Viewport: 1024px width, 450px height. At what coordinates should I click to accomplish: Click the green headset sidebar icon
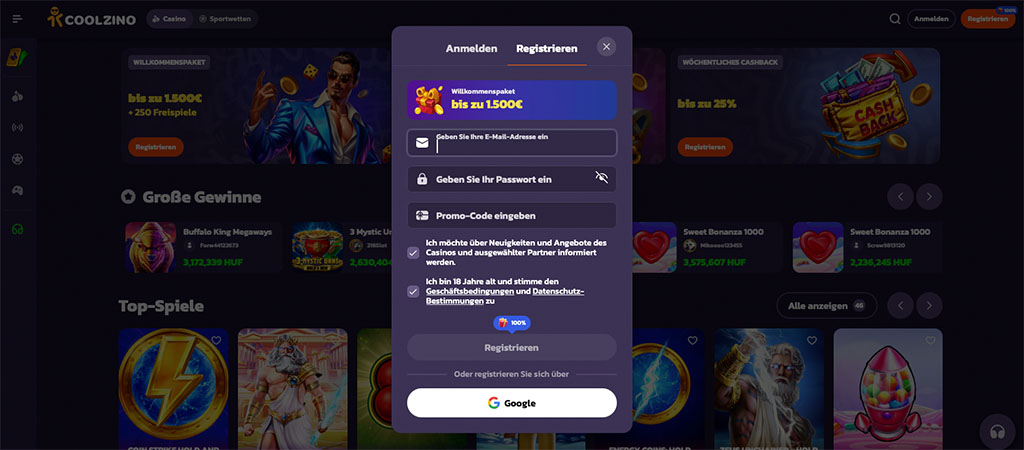tap(18, 230)
